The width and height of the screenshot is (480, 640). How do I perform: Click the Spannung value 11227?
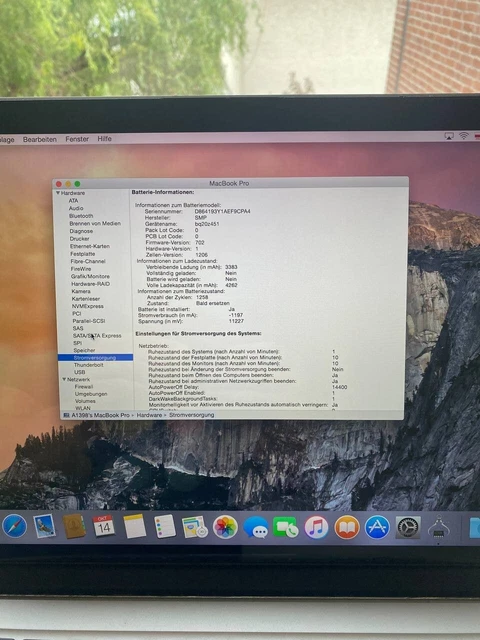click(x=236, y=321)
